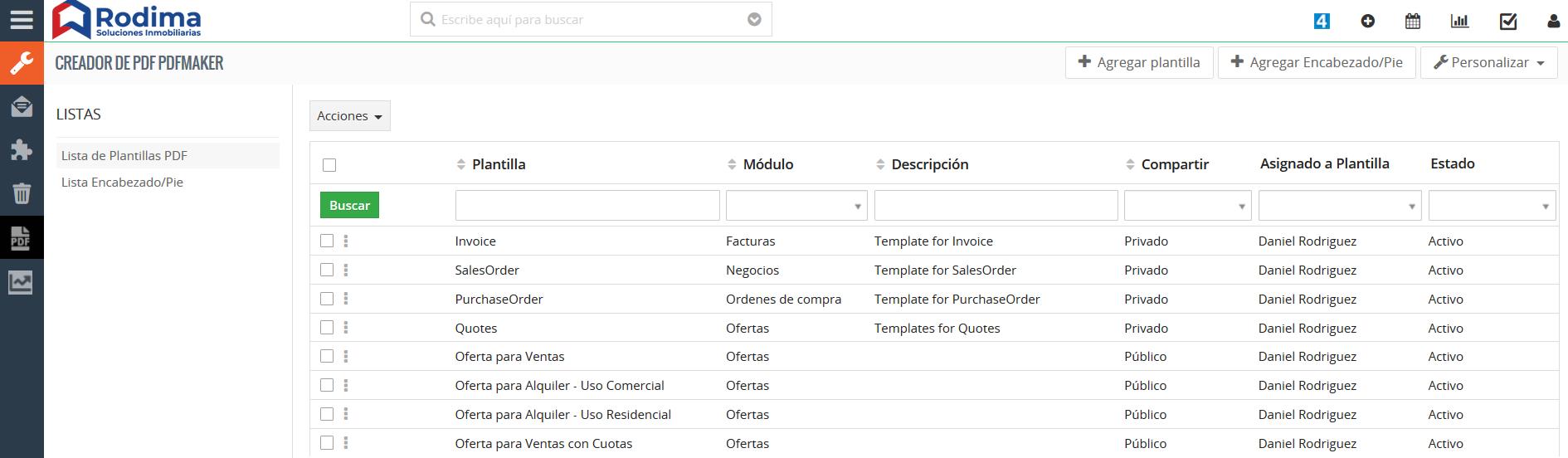Select Lista Encabezado/Pie in sidebar

[122, 183]
